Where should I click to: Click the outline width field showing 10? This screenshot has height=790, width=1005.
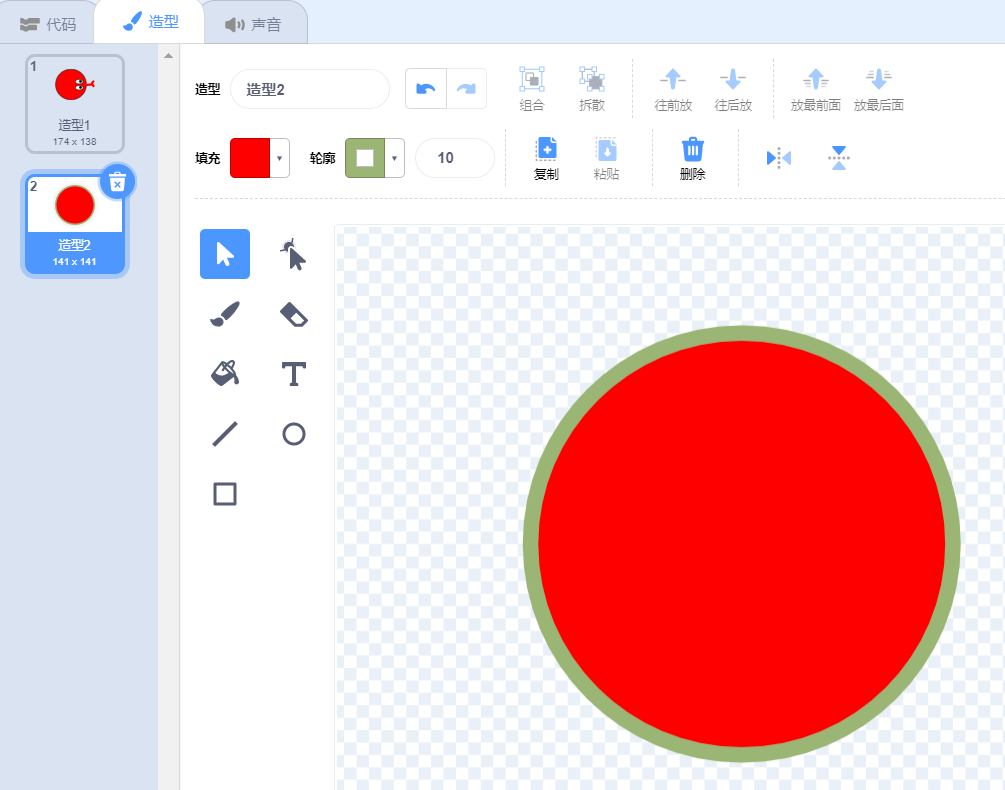(454, 158)
